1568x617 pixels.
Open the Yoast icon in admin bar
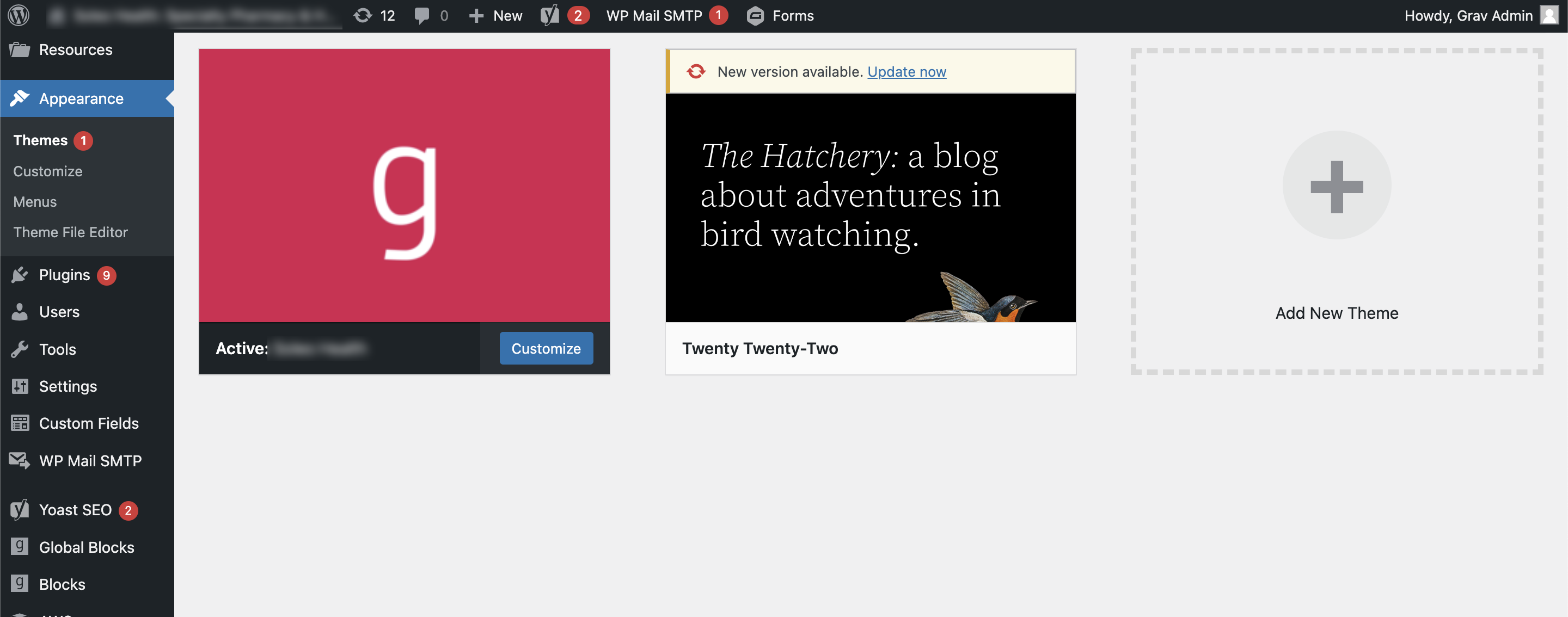click(549, 15)
